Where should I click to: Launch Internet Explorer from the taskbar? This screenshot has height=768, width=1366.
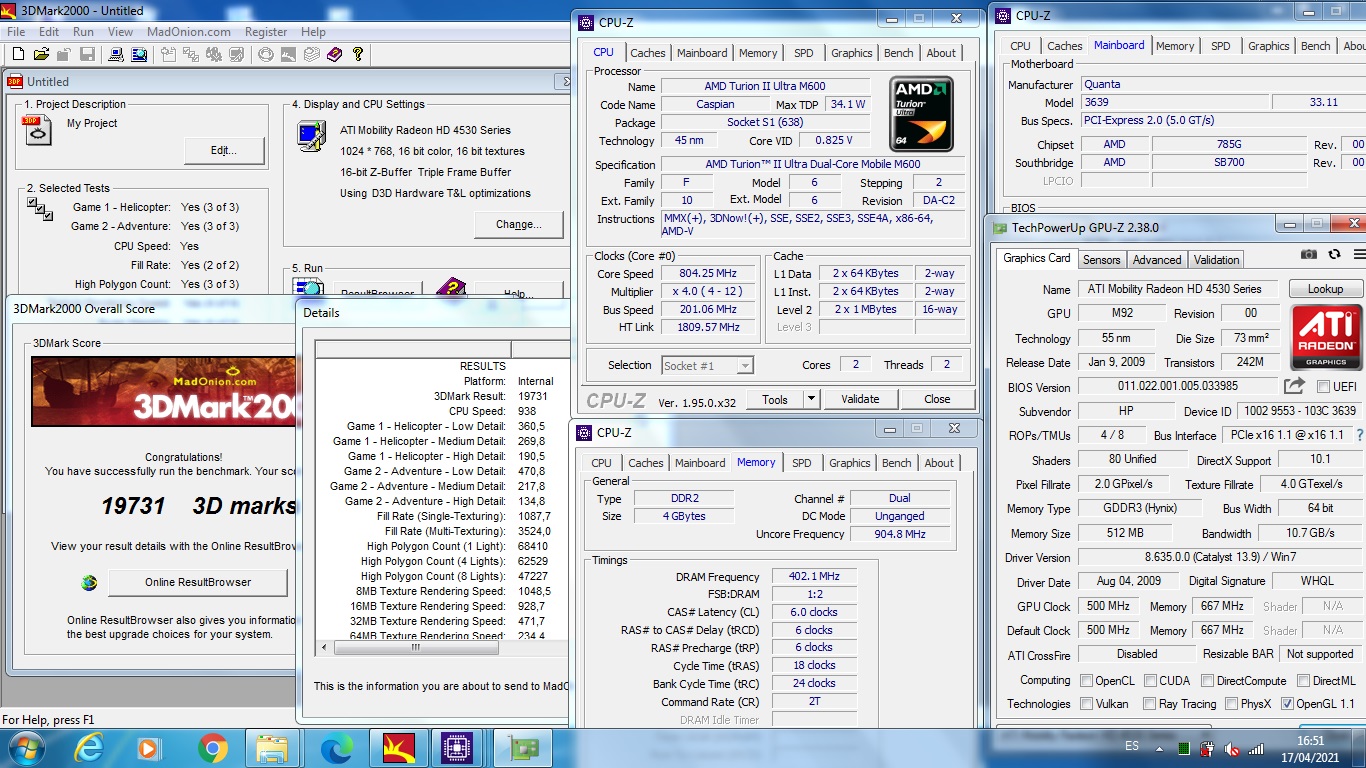pyautogui.click(x=91, y=748)
